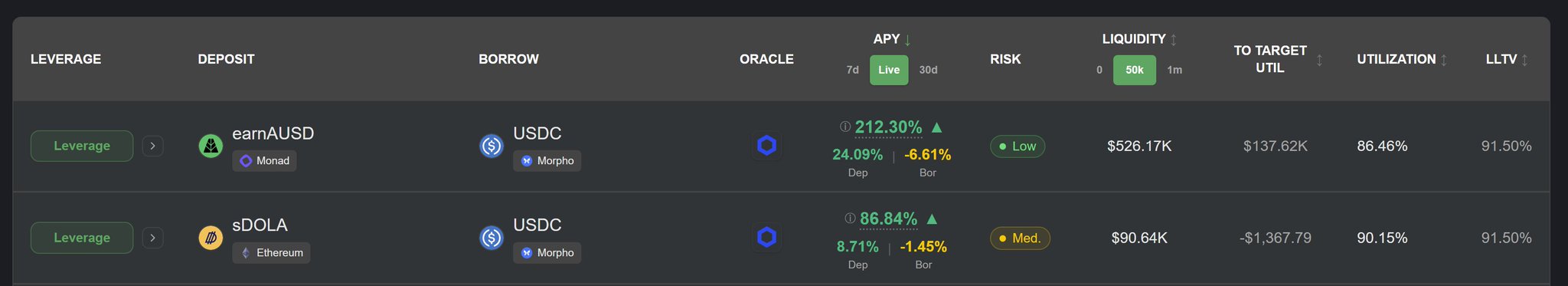
Task: Select the 1m liquidity option
Action: click(1174, 70)
